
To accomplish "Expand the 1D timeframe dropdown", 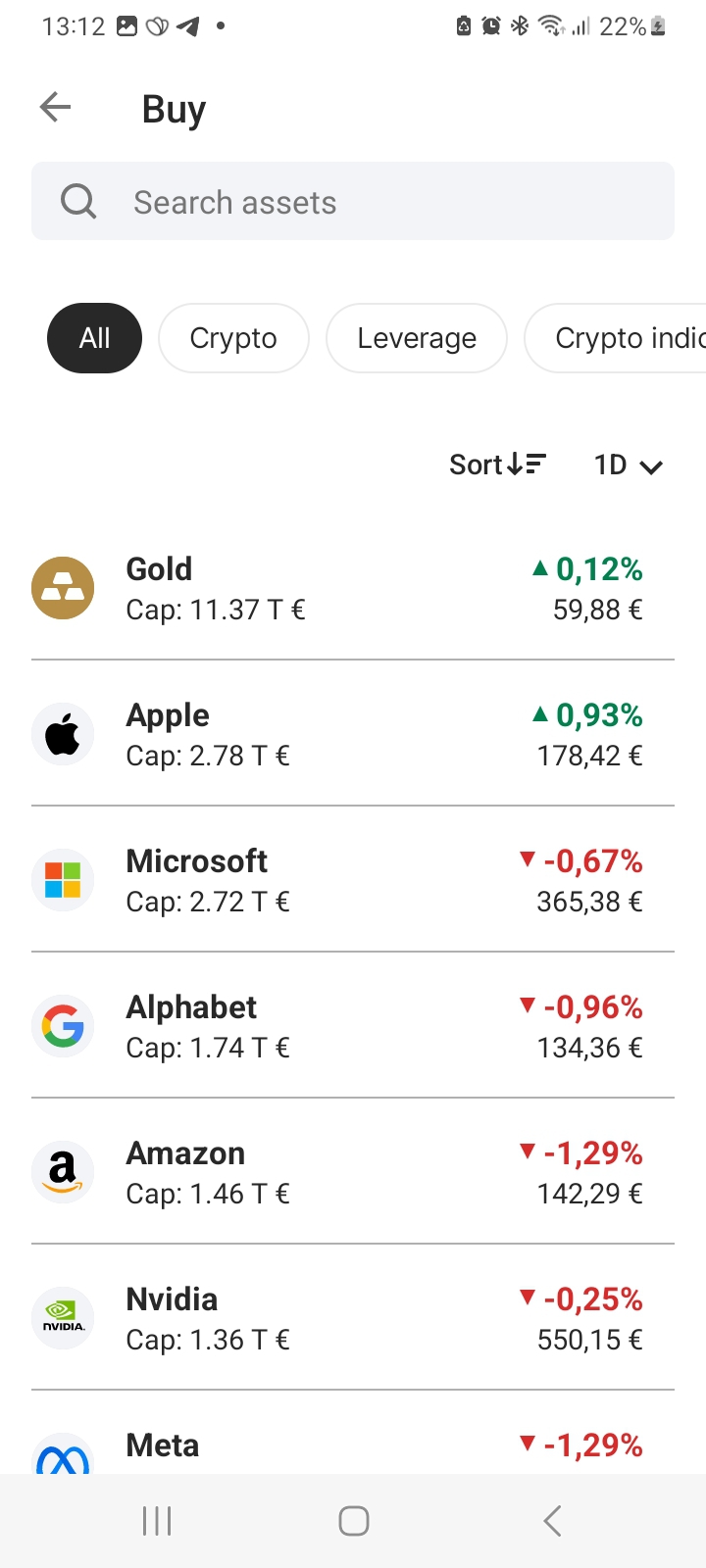I will pos(629,465).
